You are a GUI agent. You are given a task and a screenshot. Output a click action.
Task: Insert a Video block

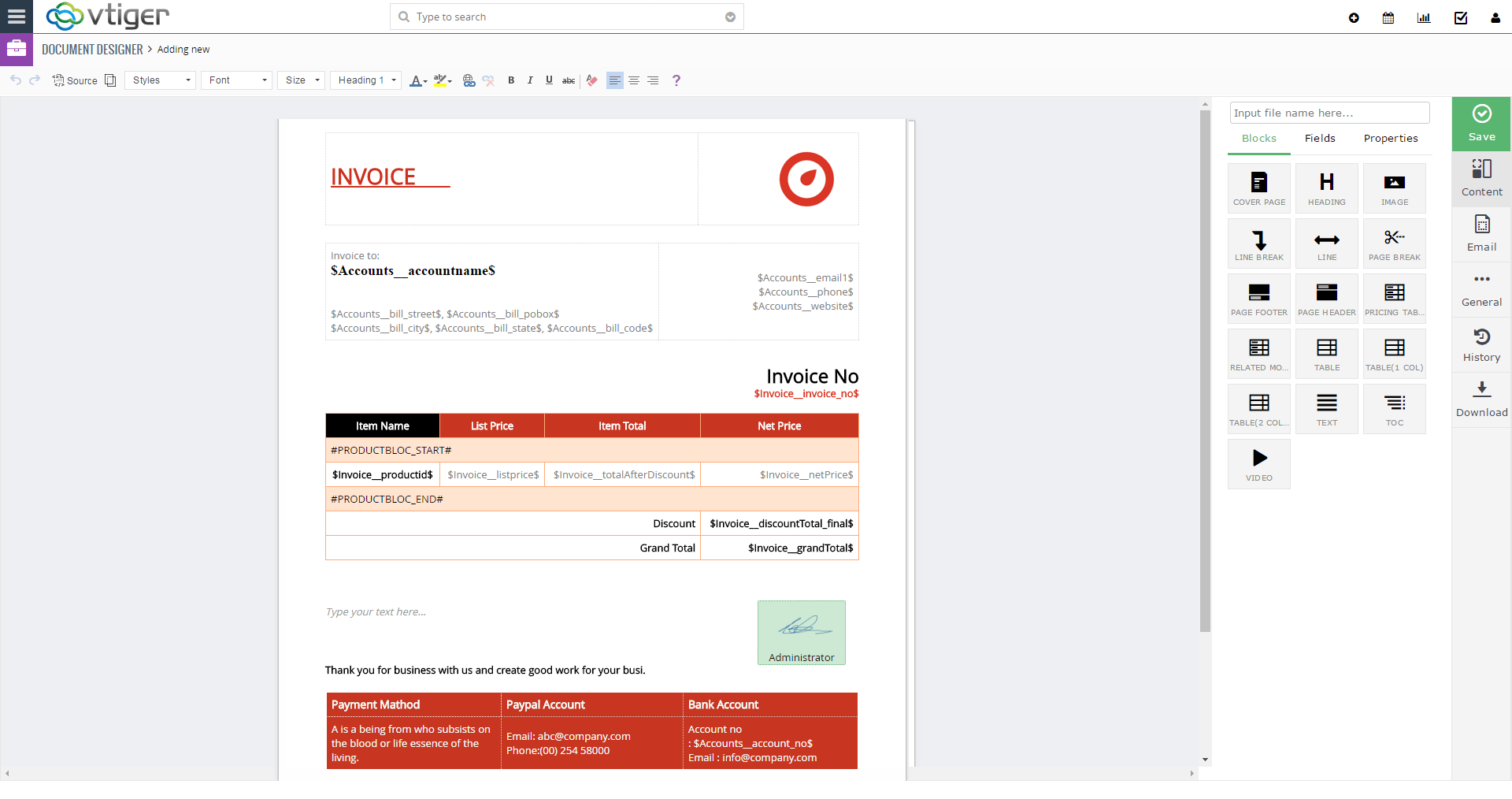coord(1258,463)
